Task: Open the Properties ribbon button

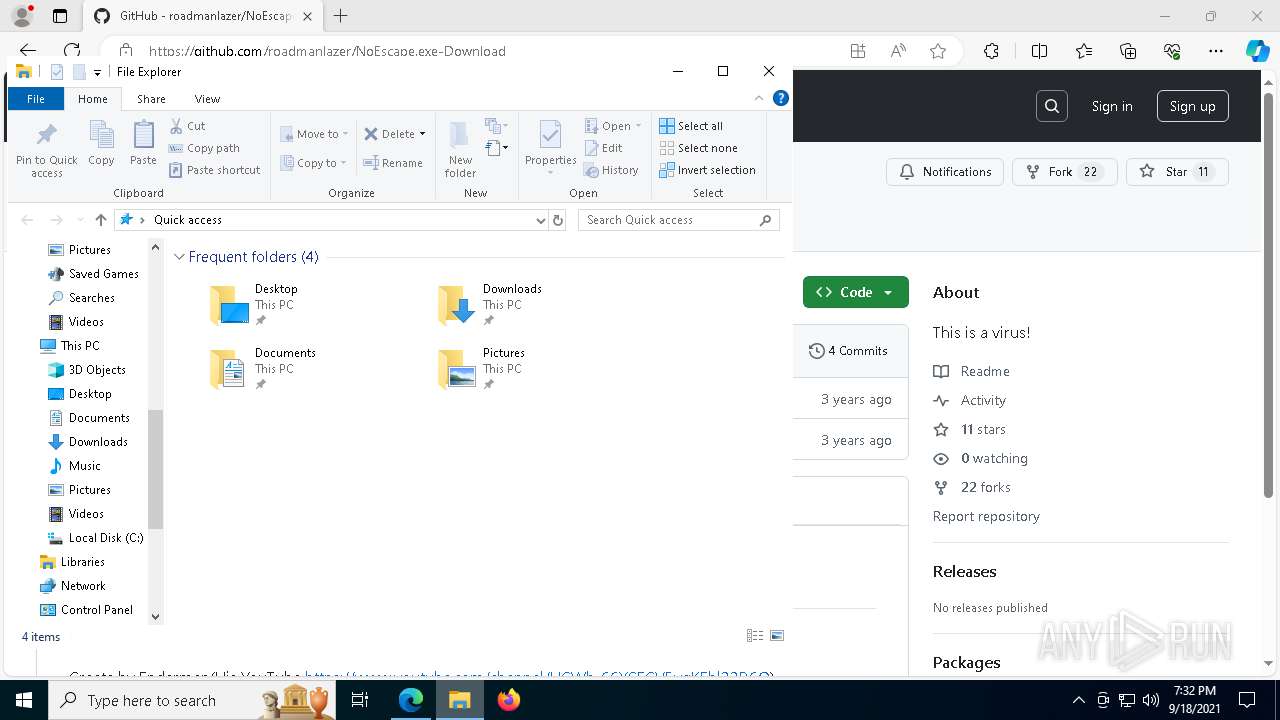Action: click(551, 148)
